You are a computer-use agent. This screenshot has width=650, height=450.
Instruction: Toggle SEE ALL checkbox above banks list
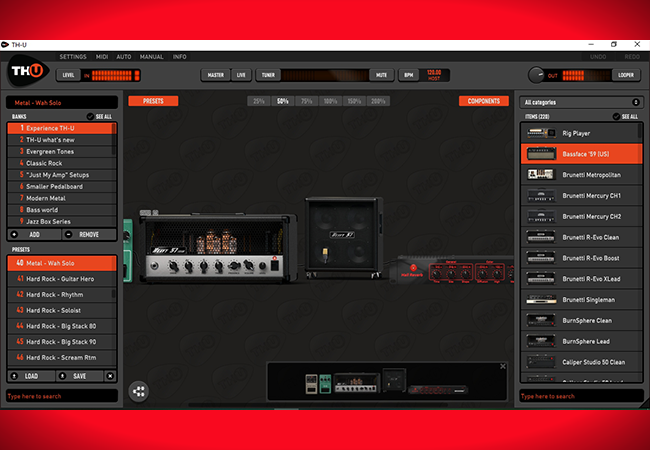(90, 116)
